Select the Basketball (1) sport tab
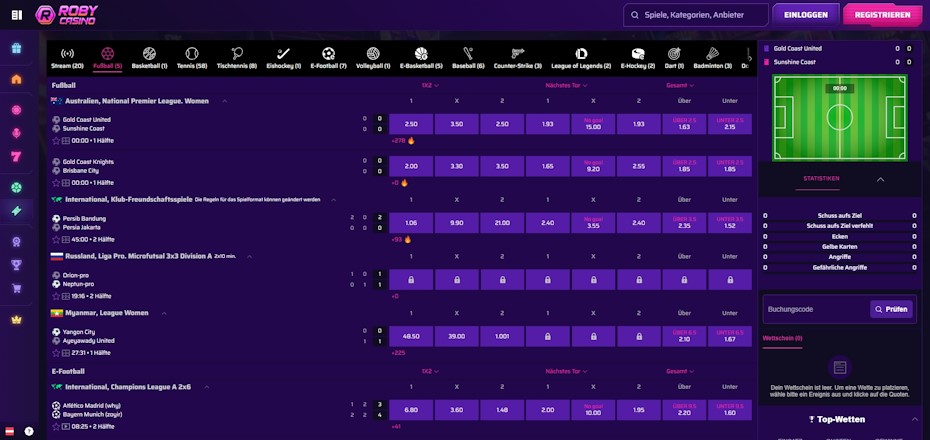 coord(149,59)
